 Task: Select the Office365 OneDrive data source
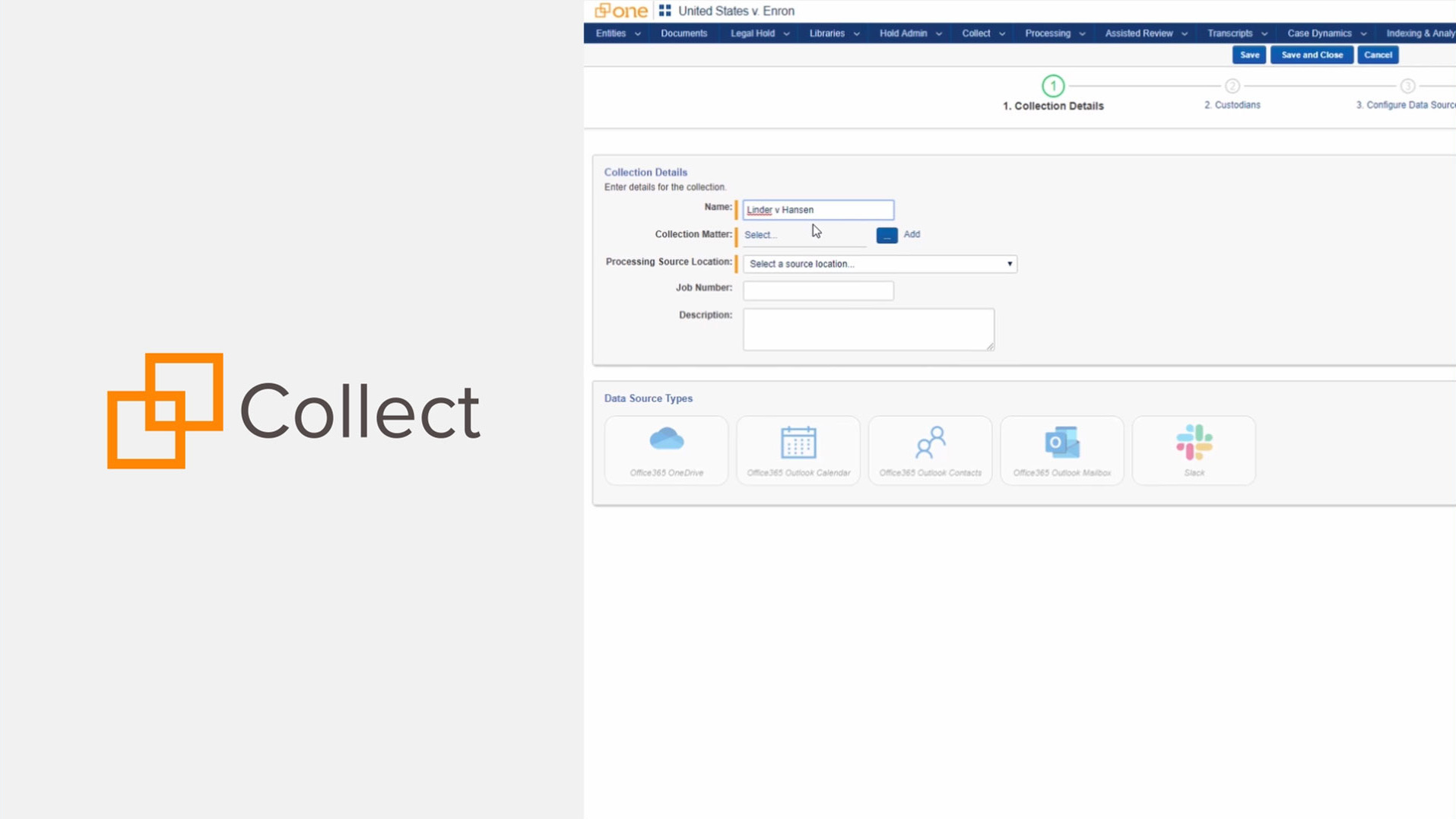pyautogui.click(x=665, y=449)
